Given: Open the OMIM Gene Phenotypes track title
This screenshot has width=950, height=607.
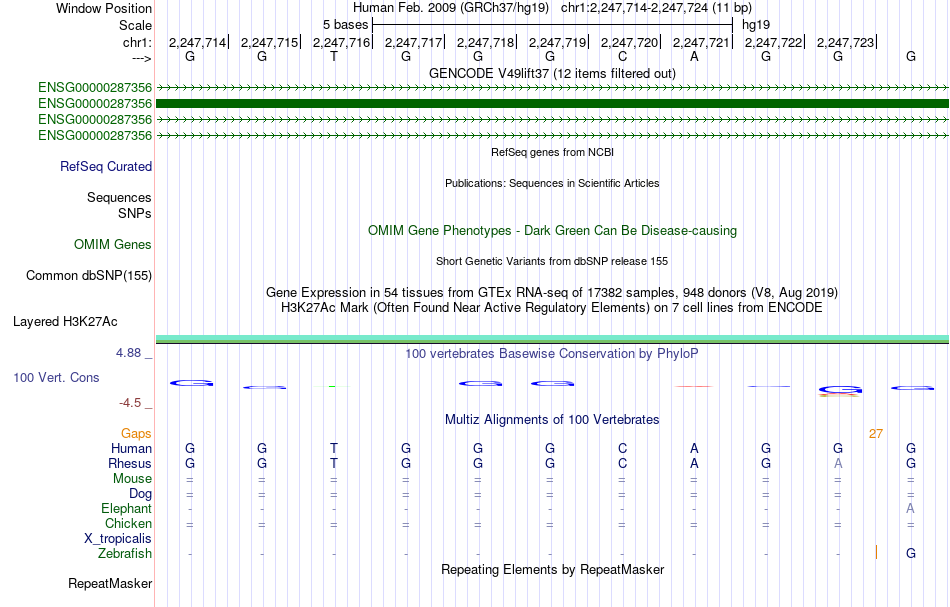Looking at the screenshot, I should 552,231.
